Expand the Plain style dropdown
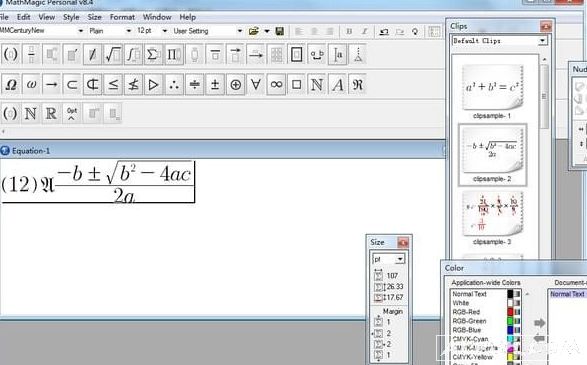The height and width of the screenshot is (365, 587). click(128, 31)
